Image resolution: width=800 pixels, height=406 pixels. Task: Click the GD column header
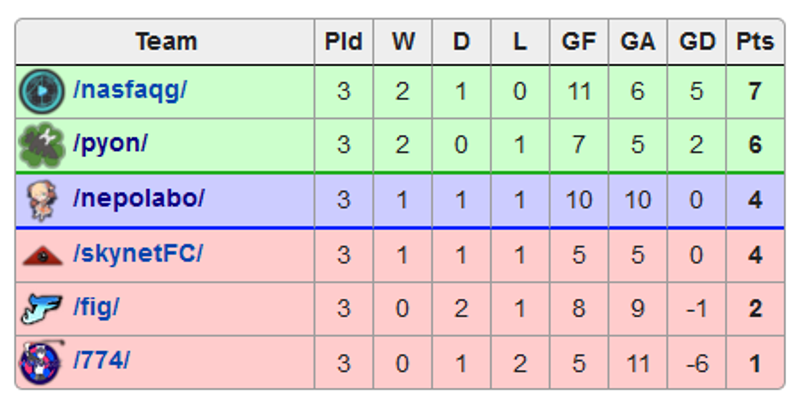pos(696,42)
